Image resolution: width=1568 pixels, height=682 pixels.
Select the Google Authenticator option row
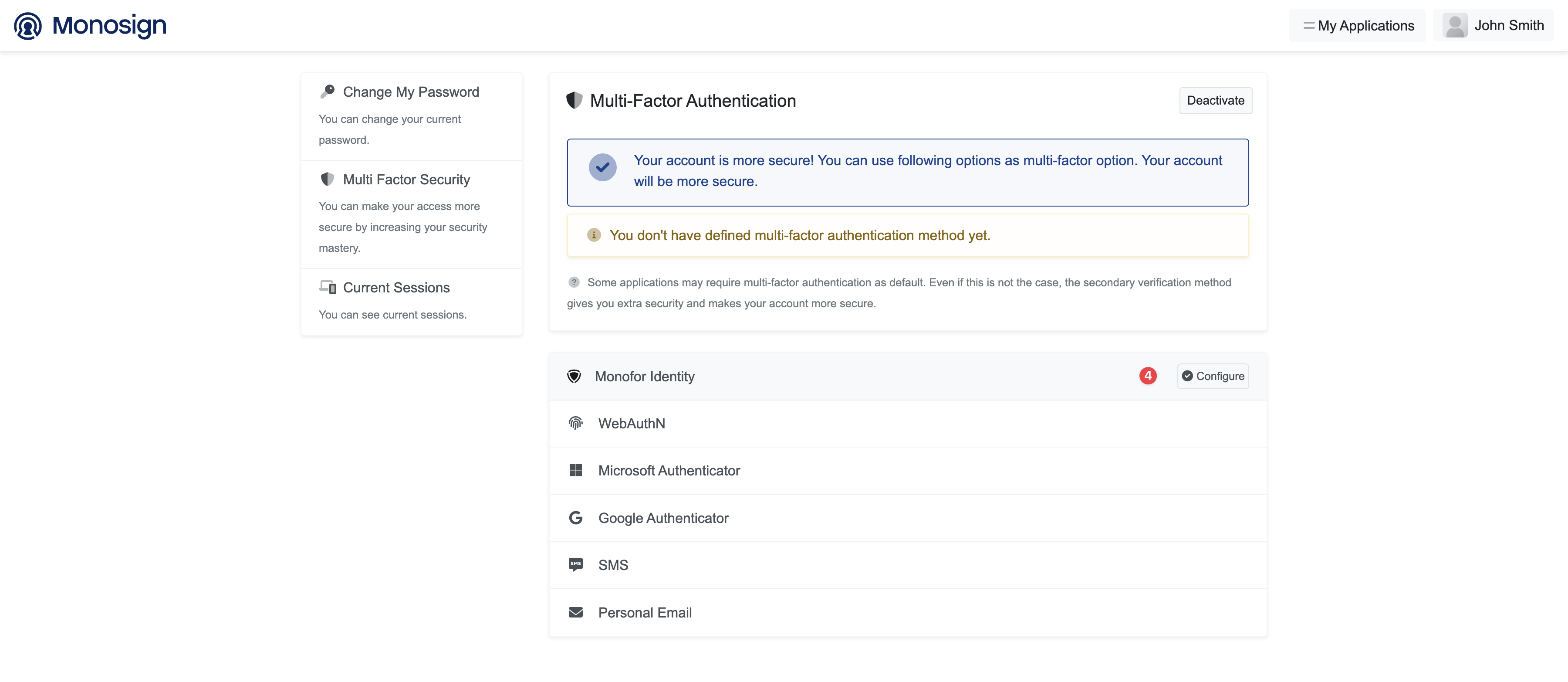(x=663, y=518)
